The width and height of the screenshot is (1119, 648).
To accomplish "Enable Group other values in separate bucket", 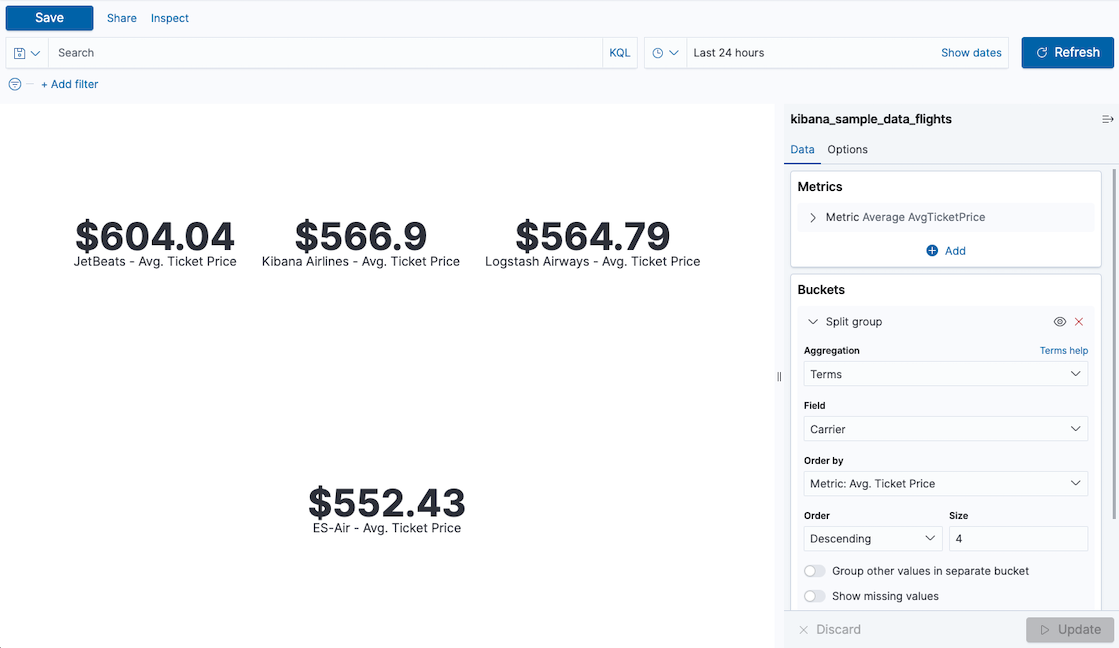I will [815, 571].
